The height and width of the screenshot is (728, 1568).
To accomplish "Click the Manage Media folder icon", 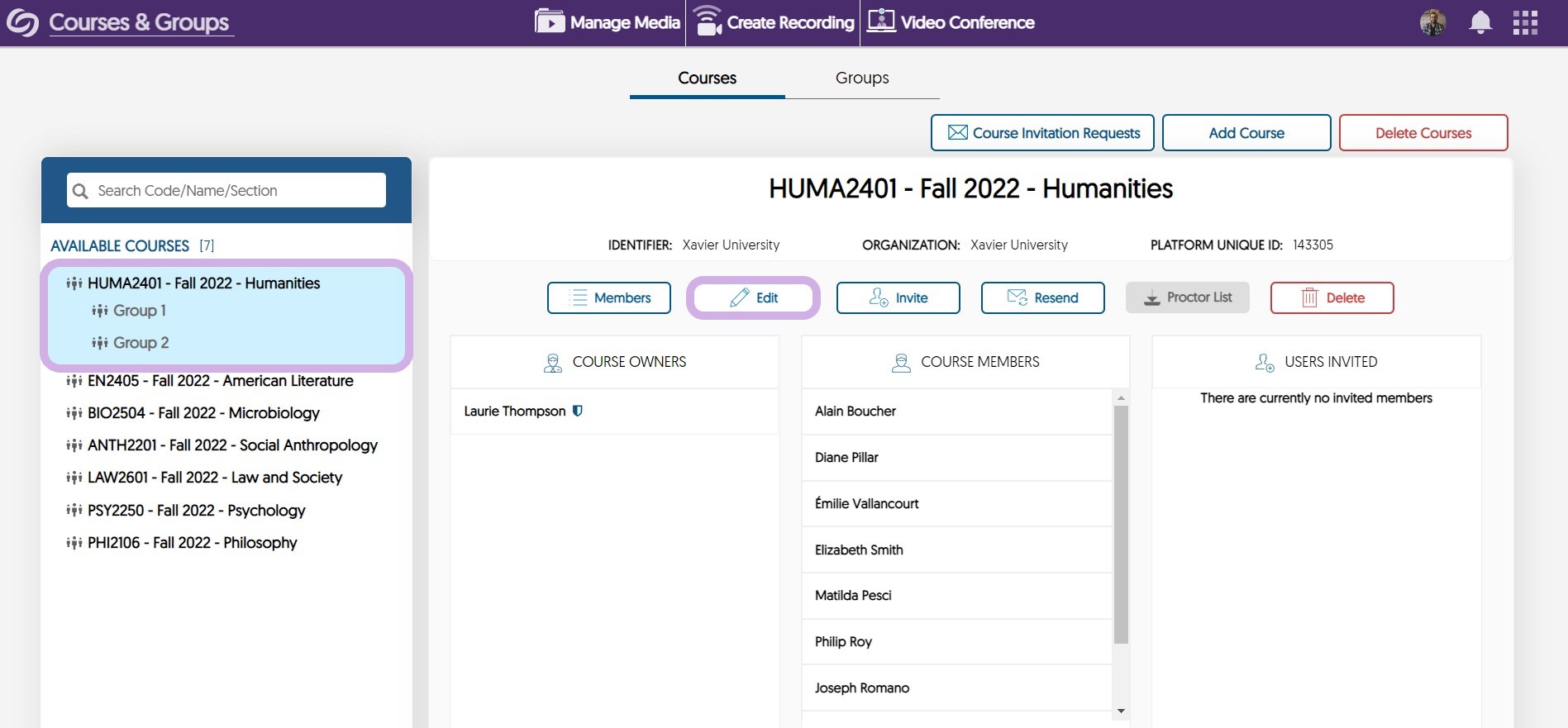I will click(x=549, y=21).
